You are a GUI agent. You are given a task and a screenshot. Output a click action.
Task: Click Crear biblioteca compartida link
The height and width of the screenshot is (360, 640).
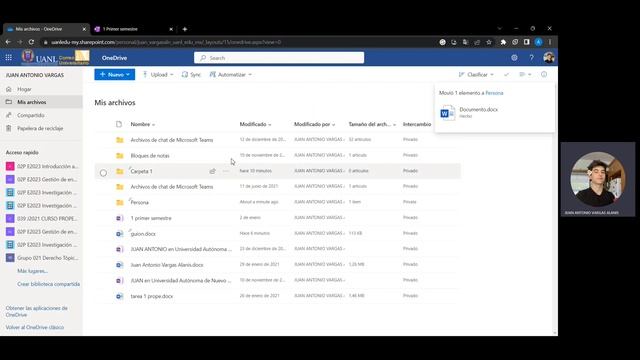pyautogui.click(x=49, y=284)
